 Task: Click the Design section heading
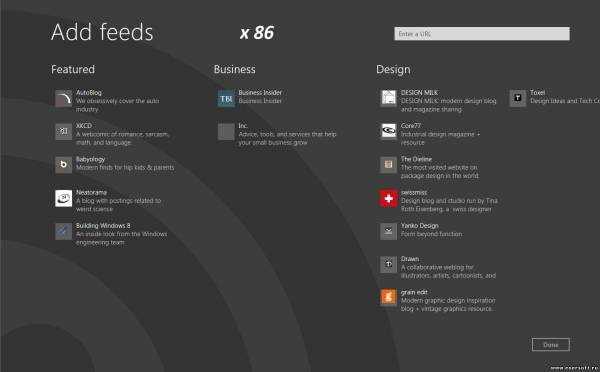pos(393,70)
